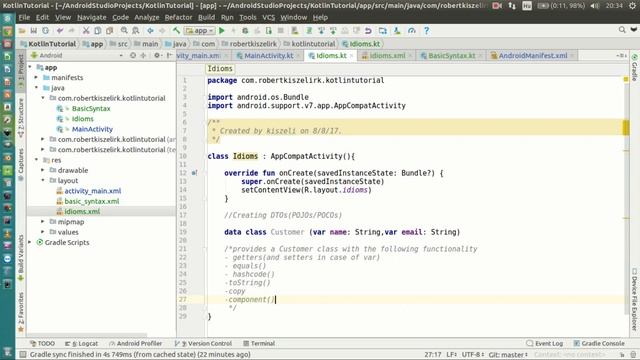Click the Redo toolbar icon
The height and width of the screenshot is (360, 640).
71,31
